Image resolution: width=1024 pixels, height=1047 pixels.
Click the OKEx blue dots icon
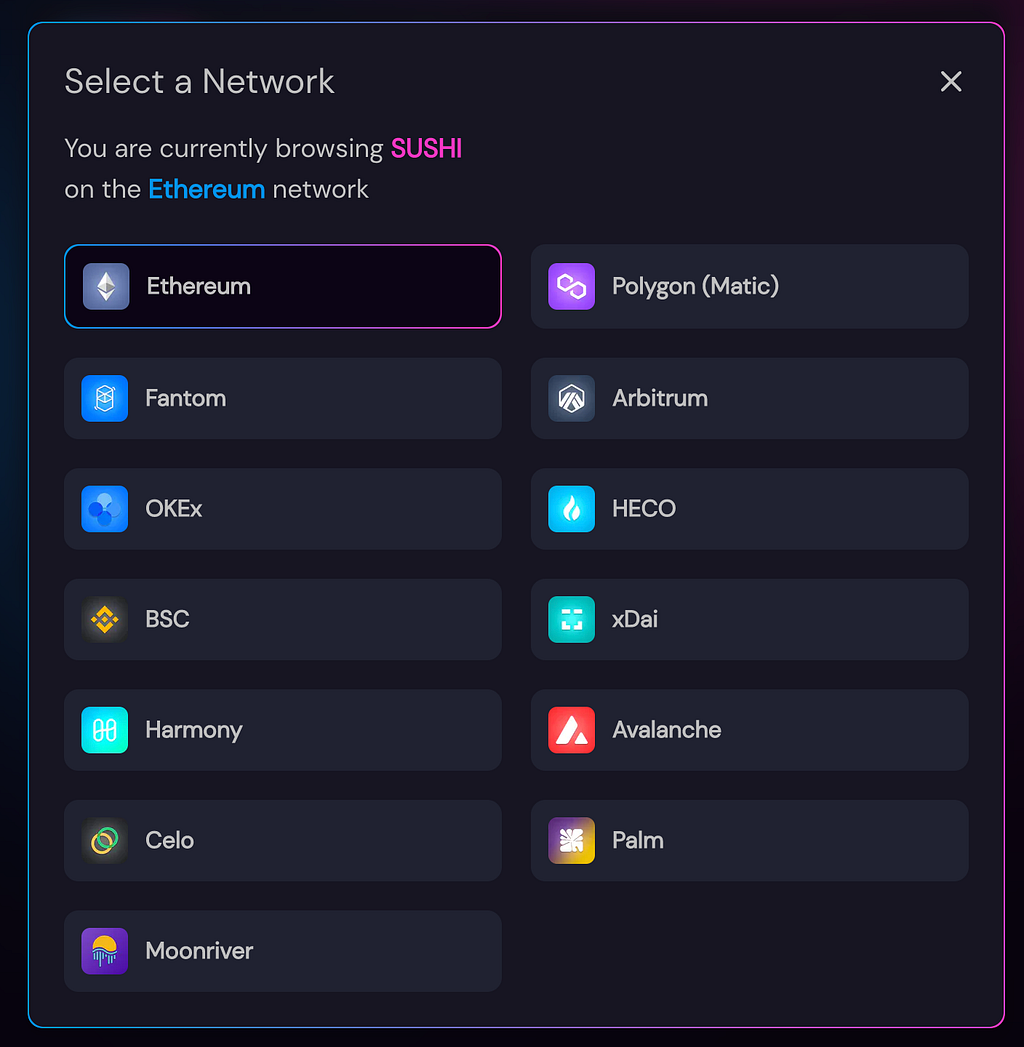(105, 509)
